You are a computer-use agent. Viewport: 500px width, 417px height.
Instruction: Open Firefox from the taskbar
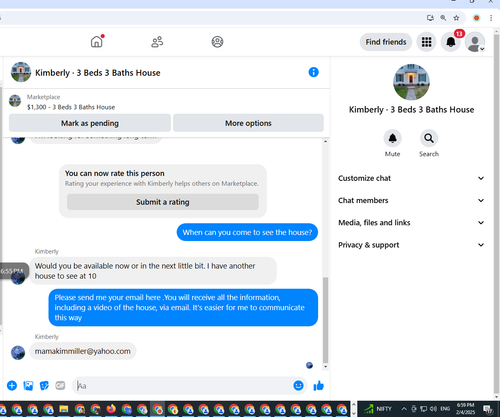pos(111,409)
